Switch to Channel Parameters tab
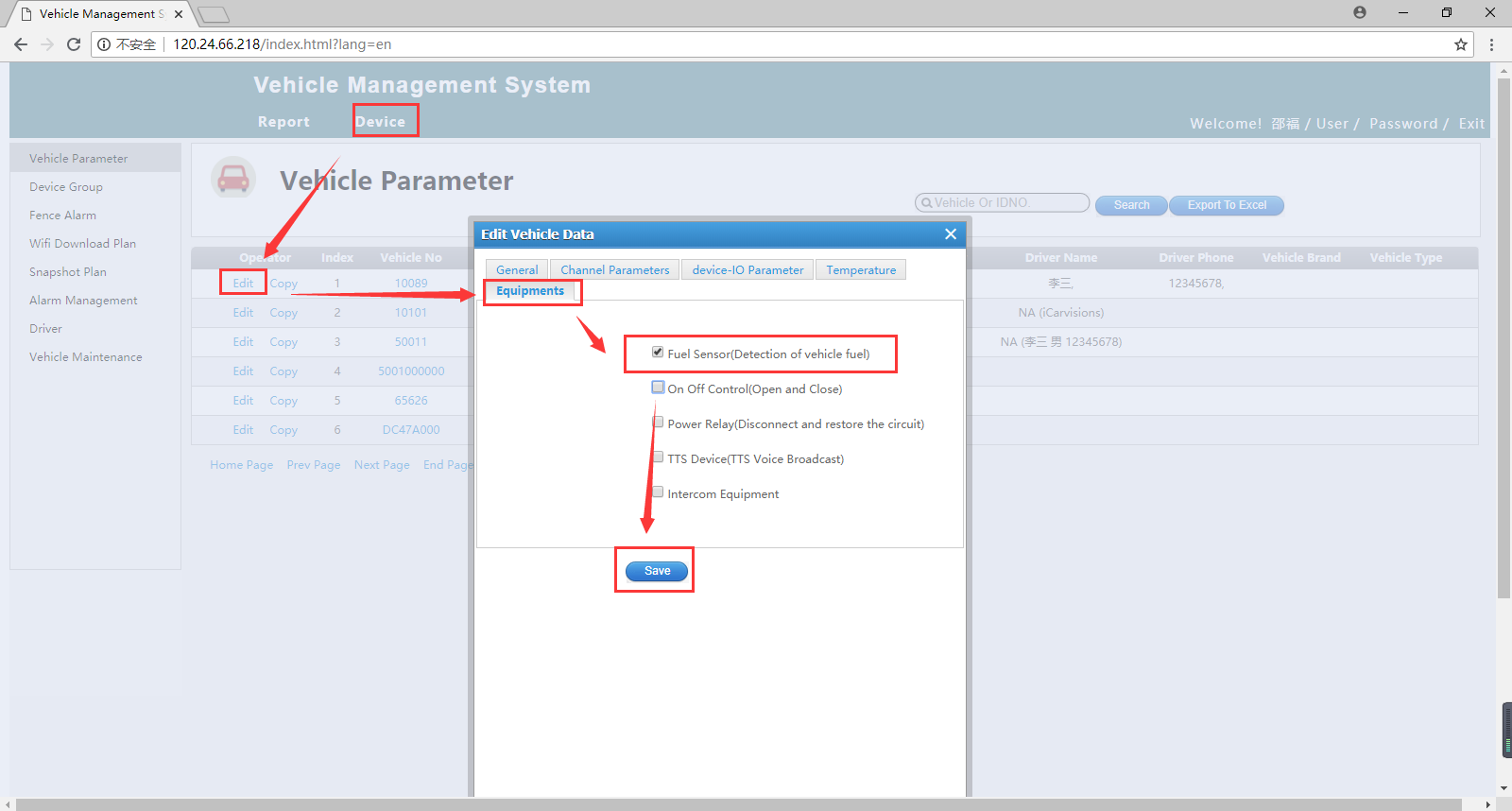 tap(615, 270)
